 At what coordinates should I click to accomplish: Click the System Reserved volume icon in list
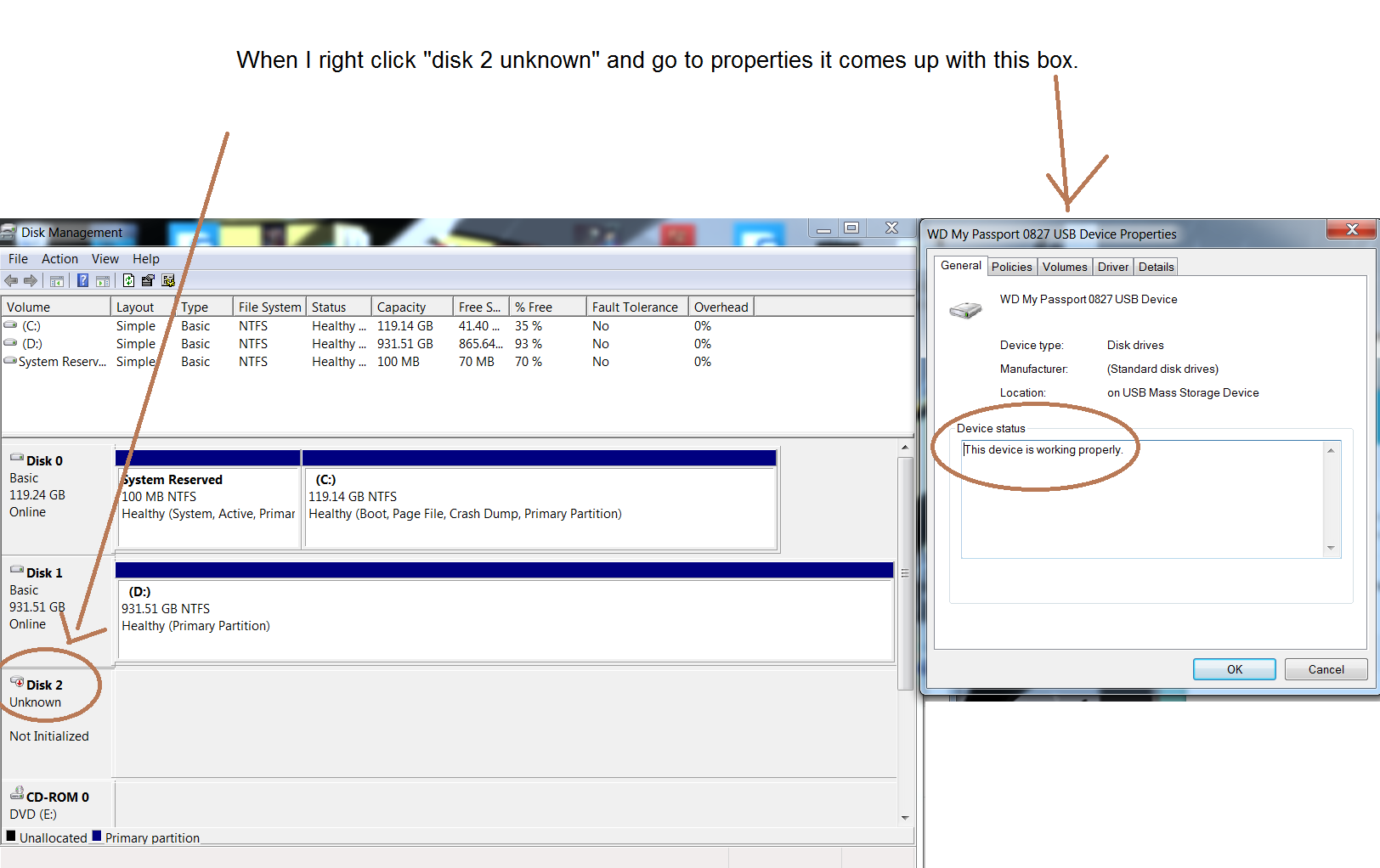[x=10, y=361]
